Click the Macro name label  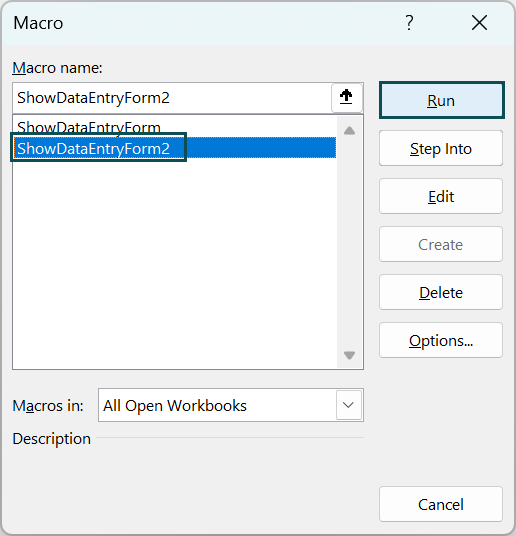[x=57, y=68]
